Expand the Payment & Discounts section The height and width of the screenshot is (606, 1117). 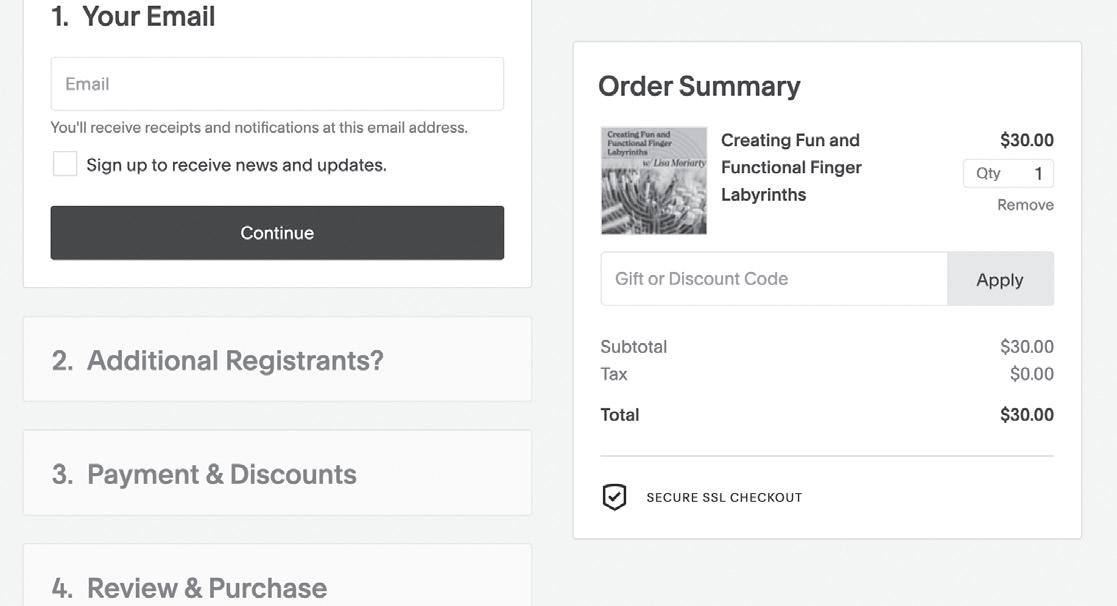pos(204,474)
